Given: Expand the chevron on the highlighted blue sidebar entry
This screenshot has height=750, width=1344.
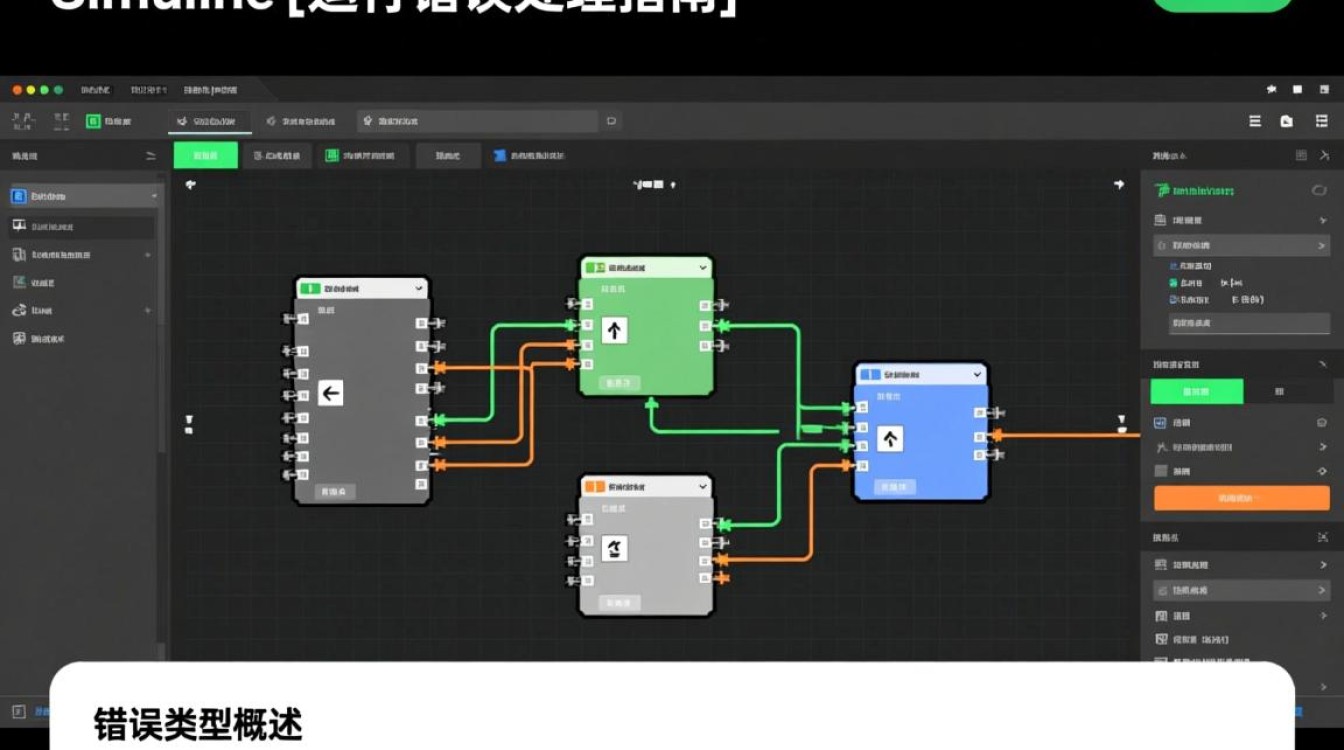Looking at the screenshot, I should point(152,195).
